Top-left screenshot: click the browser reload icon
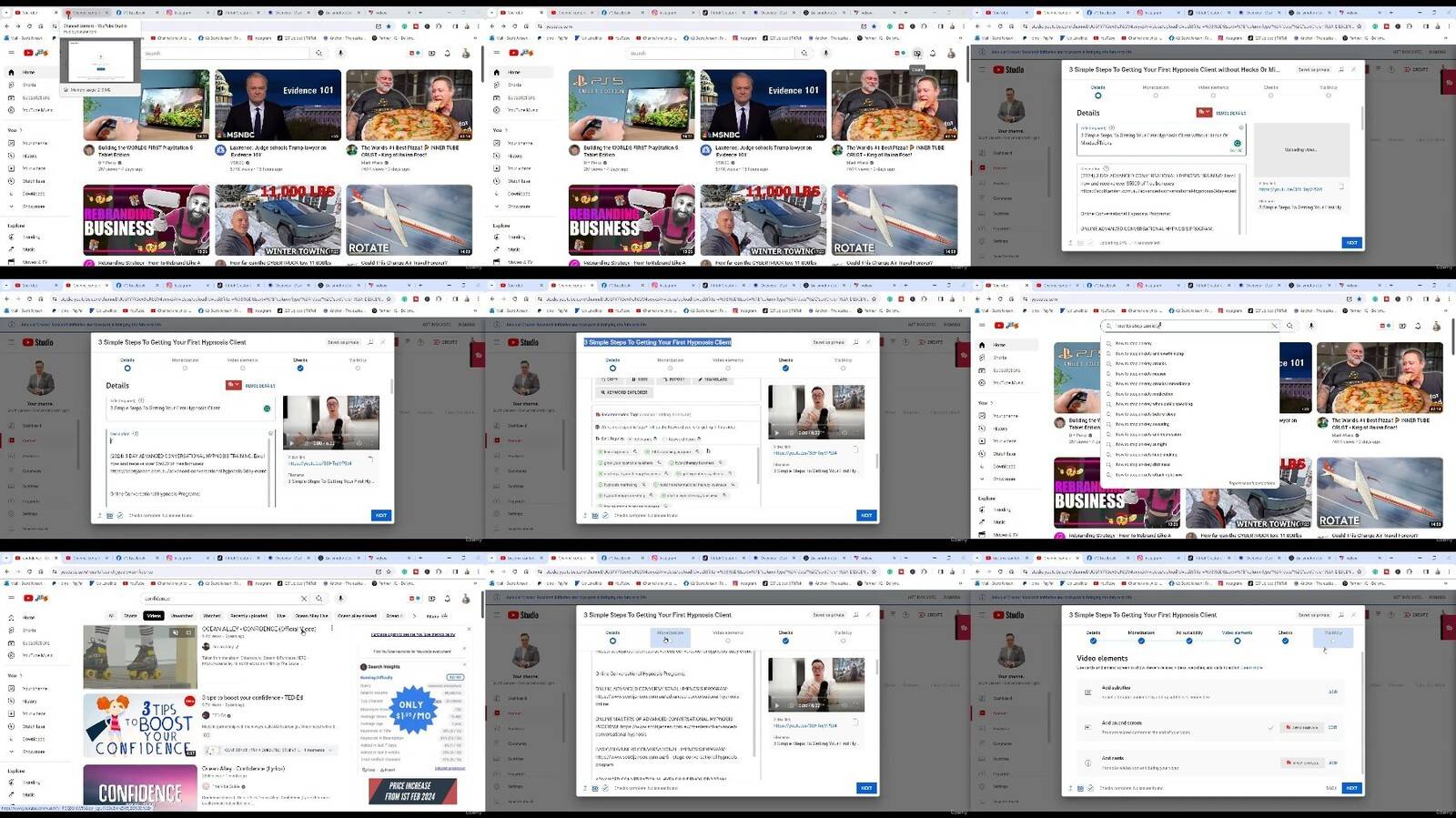Screen dimensions: 1456x818 click(30, 26)
